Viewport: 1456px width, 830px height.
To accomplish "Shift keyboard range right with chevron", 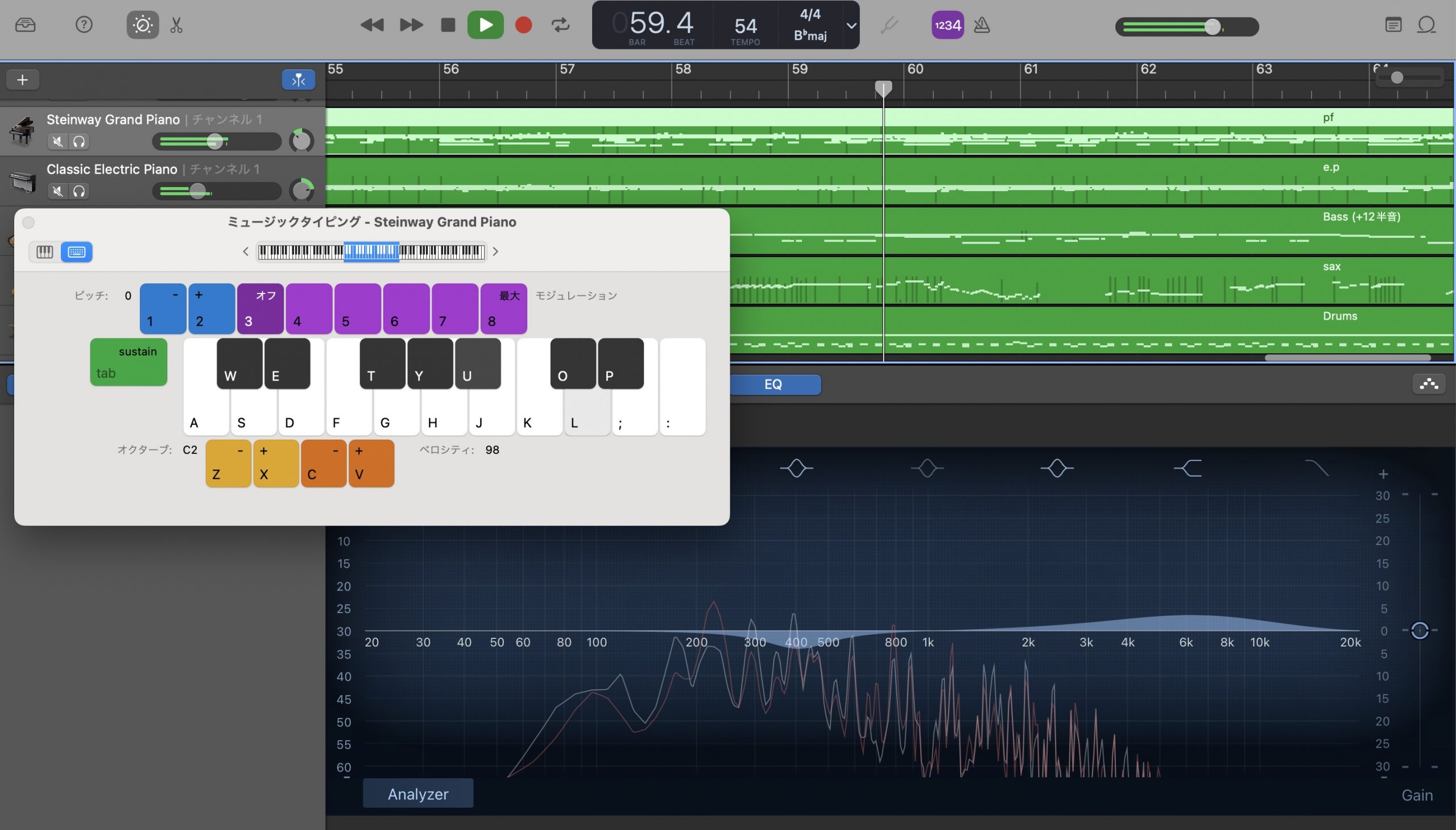I will pyautogui.click(x=495, y=251).
